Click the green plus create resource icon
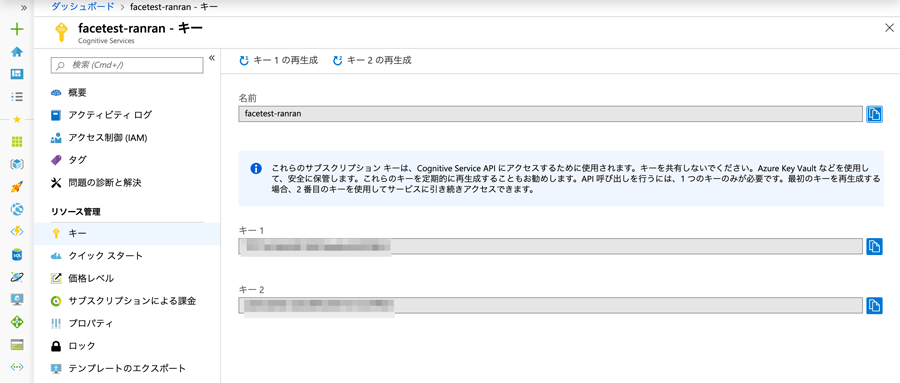 17,29
